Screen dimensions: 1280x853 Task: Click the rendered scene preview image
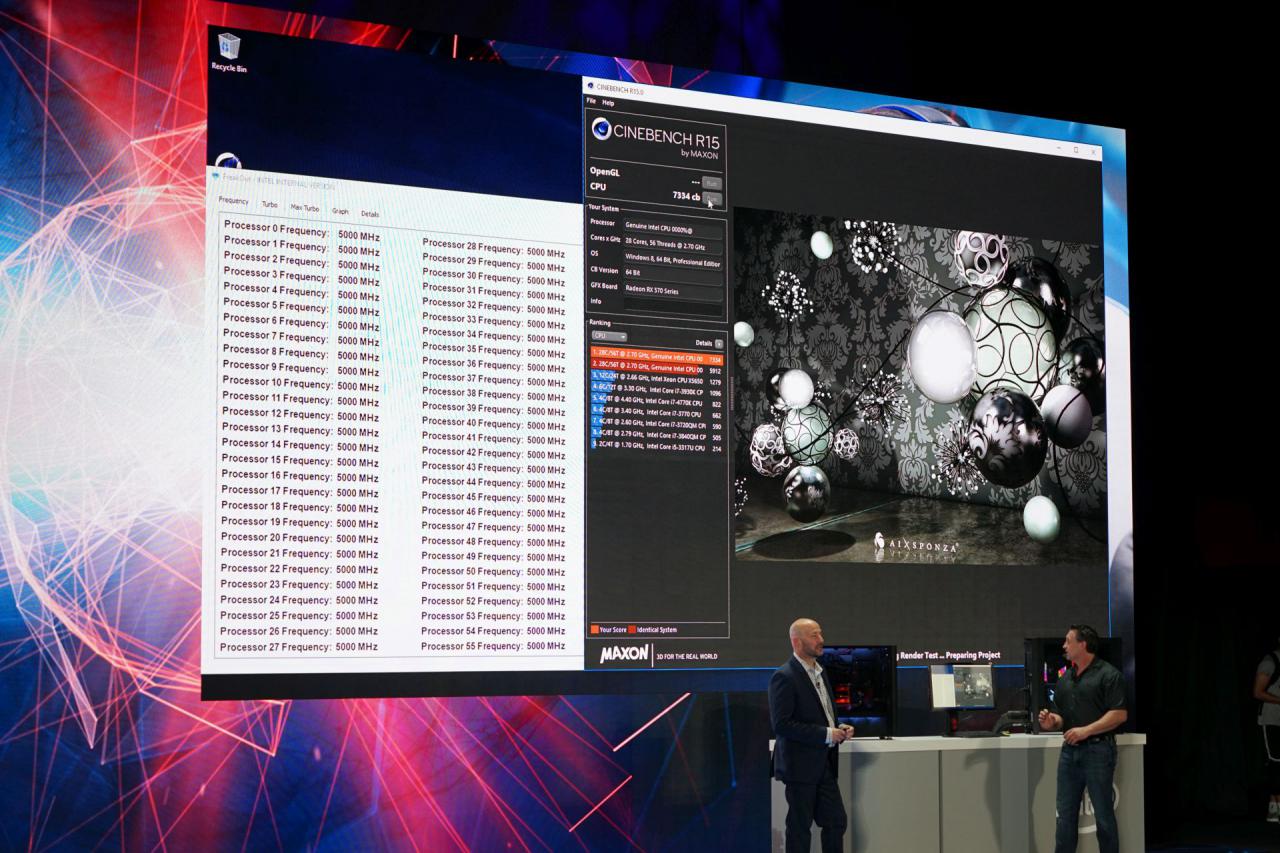click(x=919, y=385)
